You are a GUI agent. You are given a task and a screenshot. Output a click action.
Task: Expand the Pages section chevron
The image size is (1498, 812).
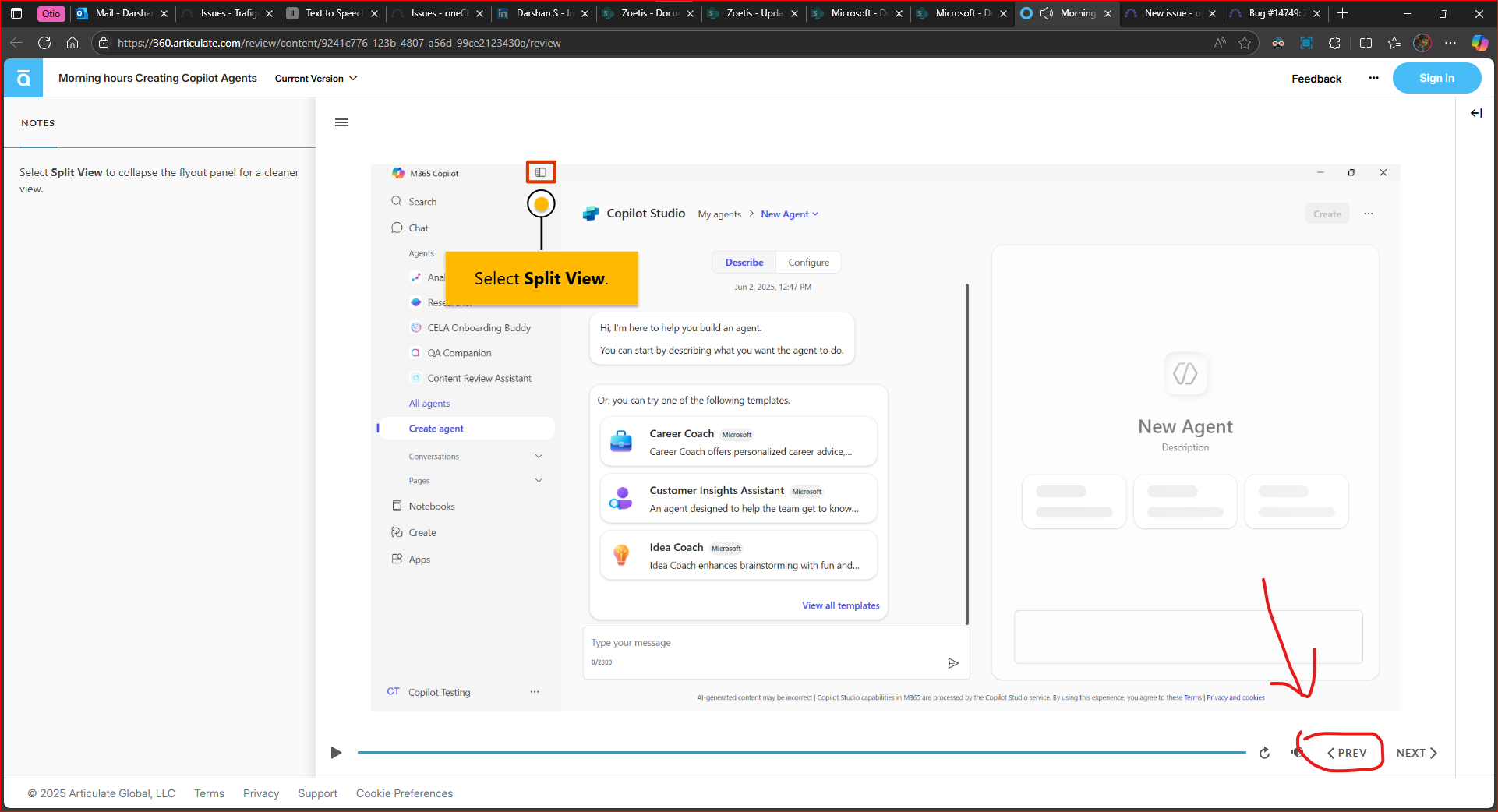pyautogui.click(x=539, y=481)
